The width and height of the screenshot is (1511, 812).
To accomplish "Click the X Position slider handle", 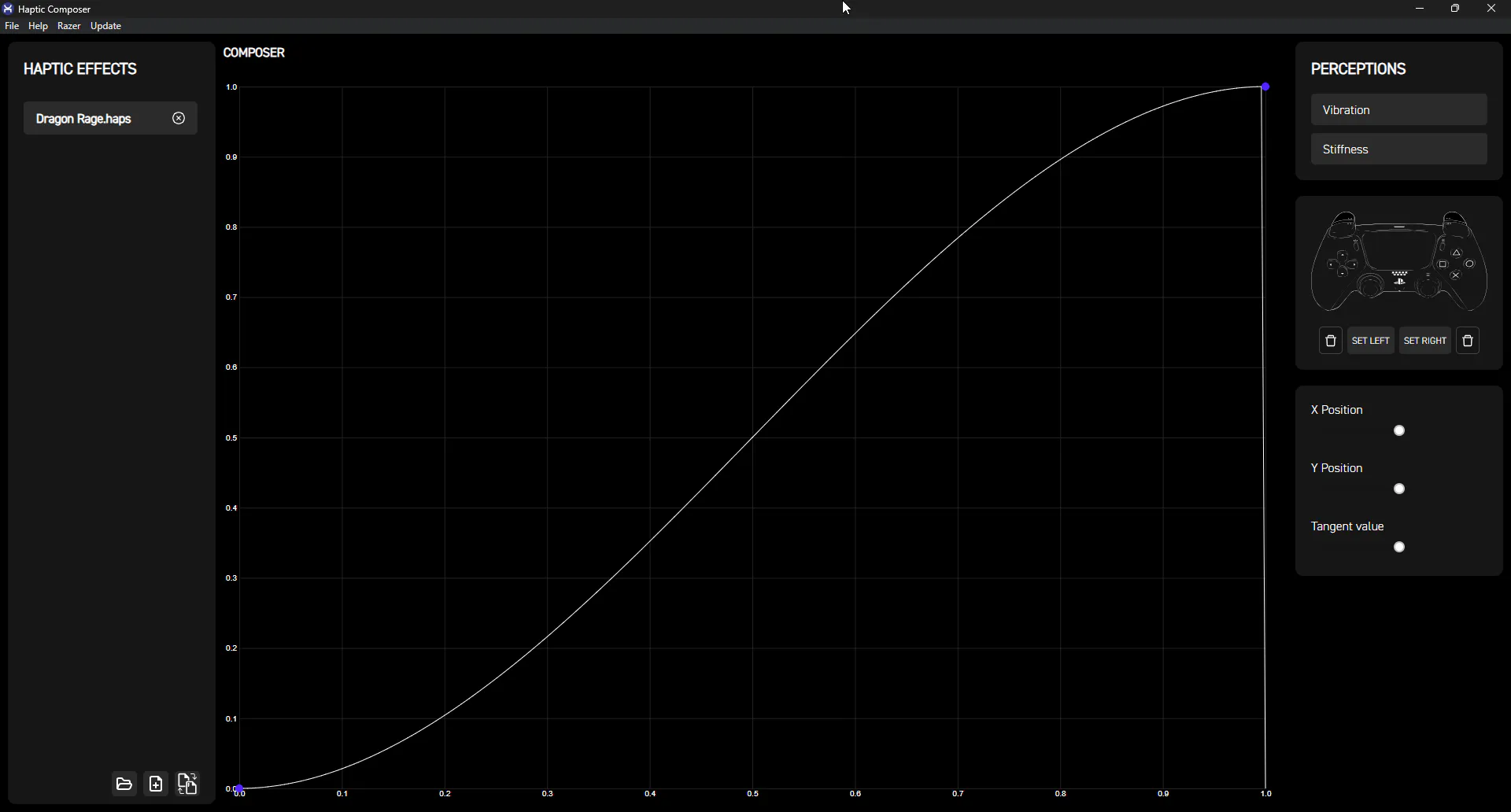I will (1400, 431).
